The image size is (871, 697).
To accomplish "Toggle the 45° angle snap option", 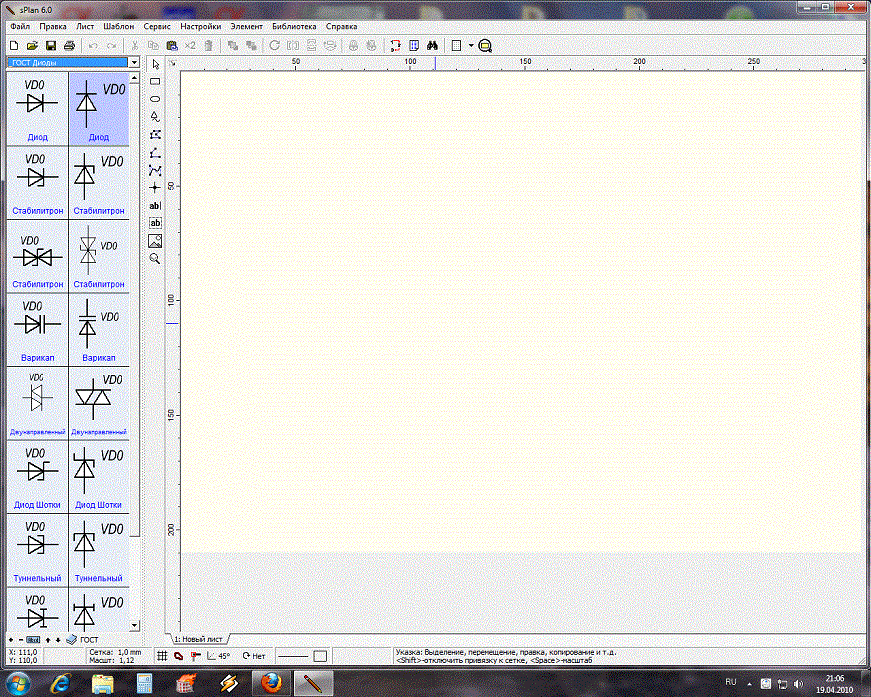I will [x=218, y=656].
